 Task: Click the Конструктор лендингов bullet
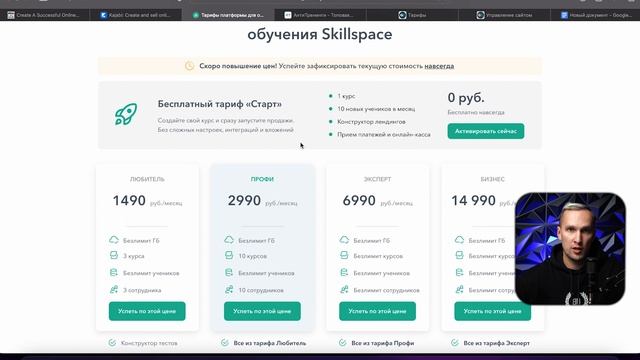[x=371, y=122]
